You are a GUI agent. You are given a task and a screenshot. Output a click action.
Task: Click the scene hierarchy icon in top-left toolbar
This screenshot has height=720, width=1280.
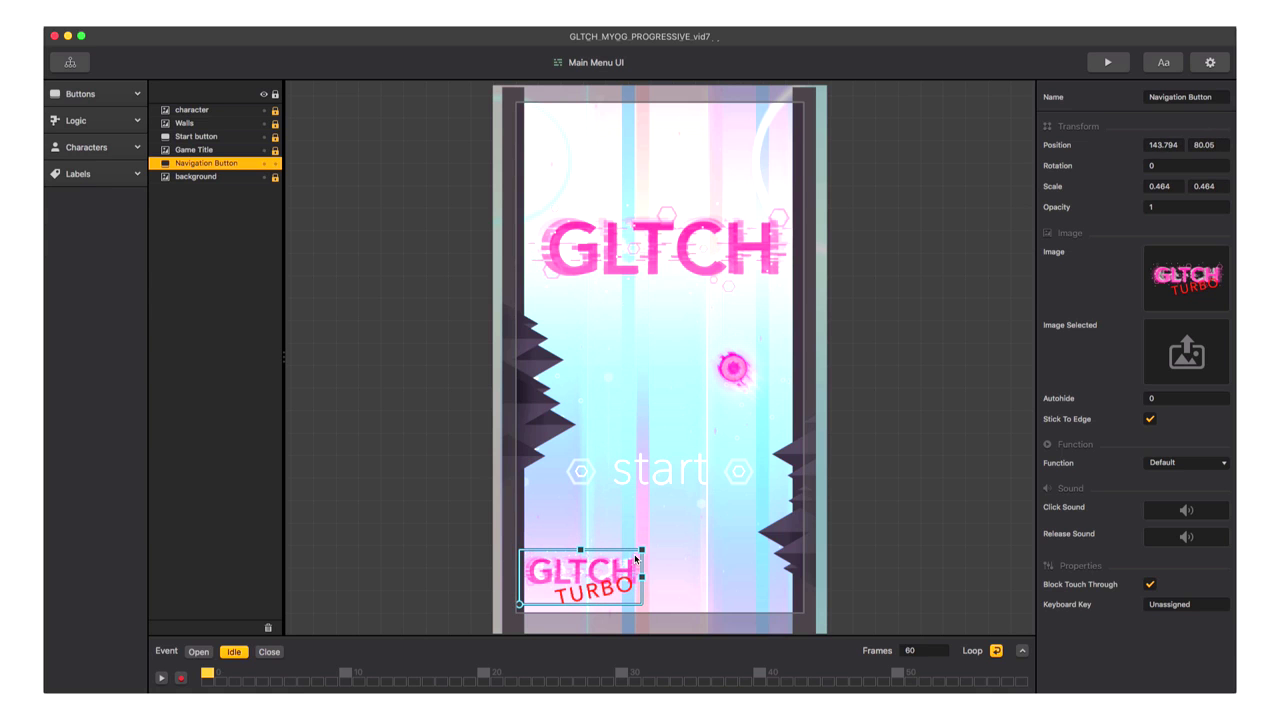click(70, 62)
